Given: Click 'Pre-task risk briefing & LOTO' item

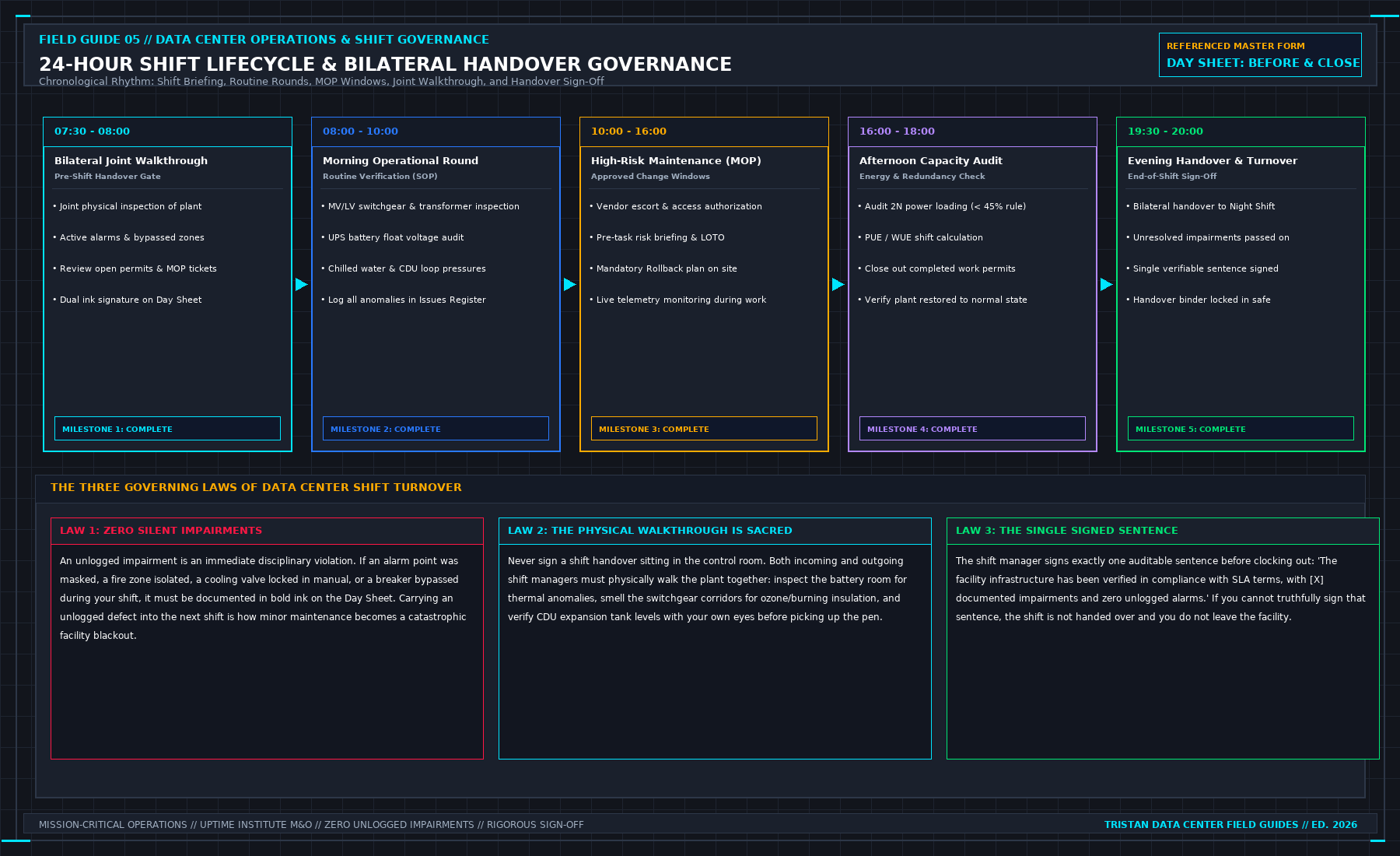Looking at the screenshot, I should coord(657,237).
